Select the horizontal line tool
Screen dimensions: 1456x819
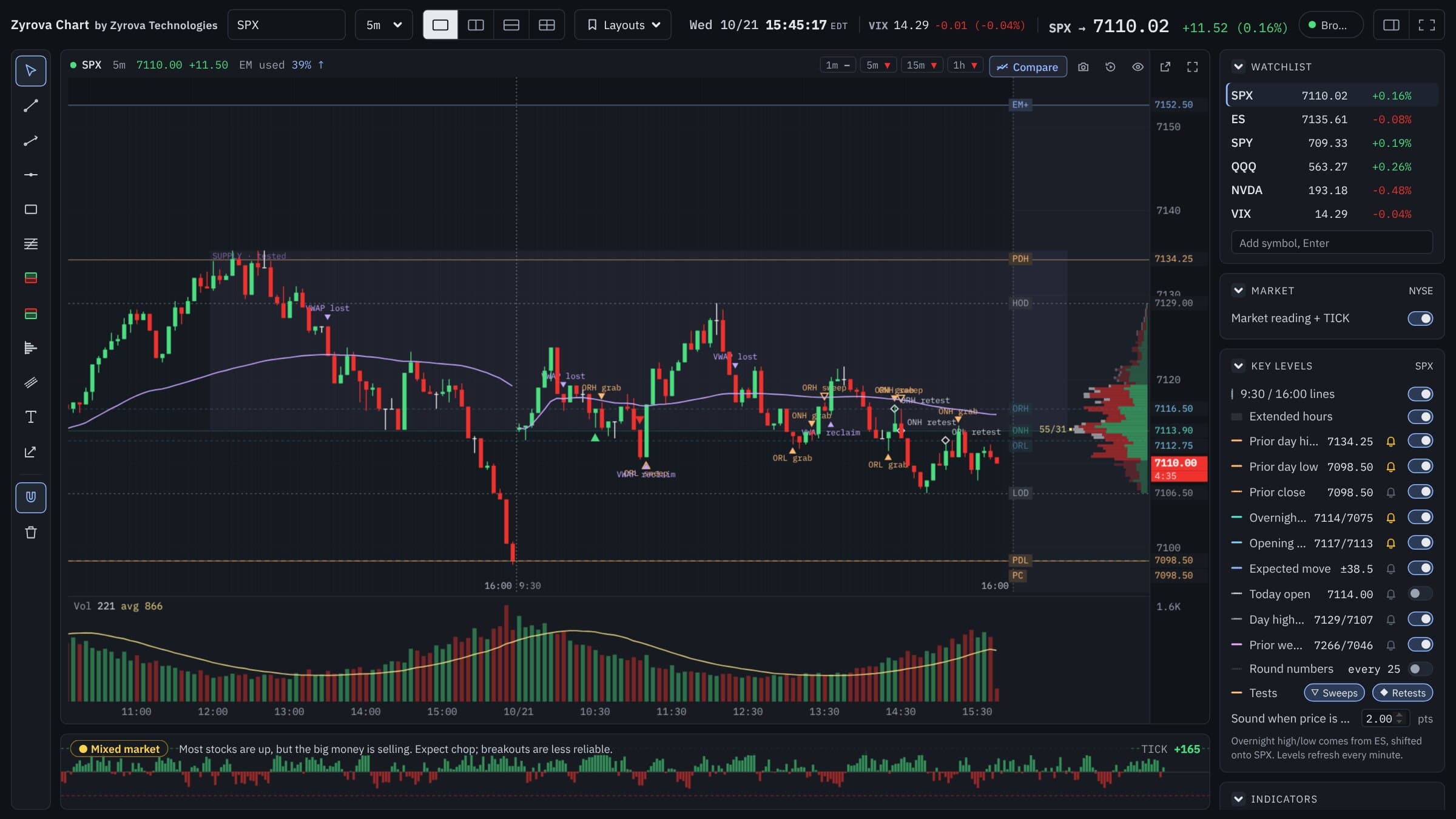[x=30, y=175]
